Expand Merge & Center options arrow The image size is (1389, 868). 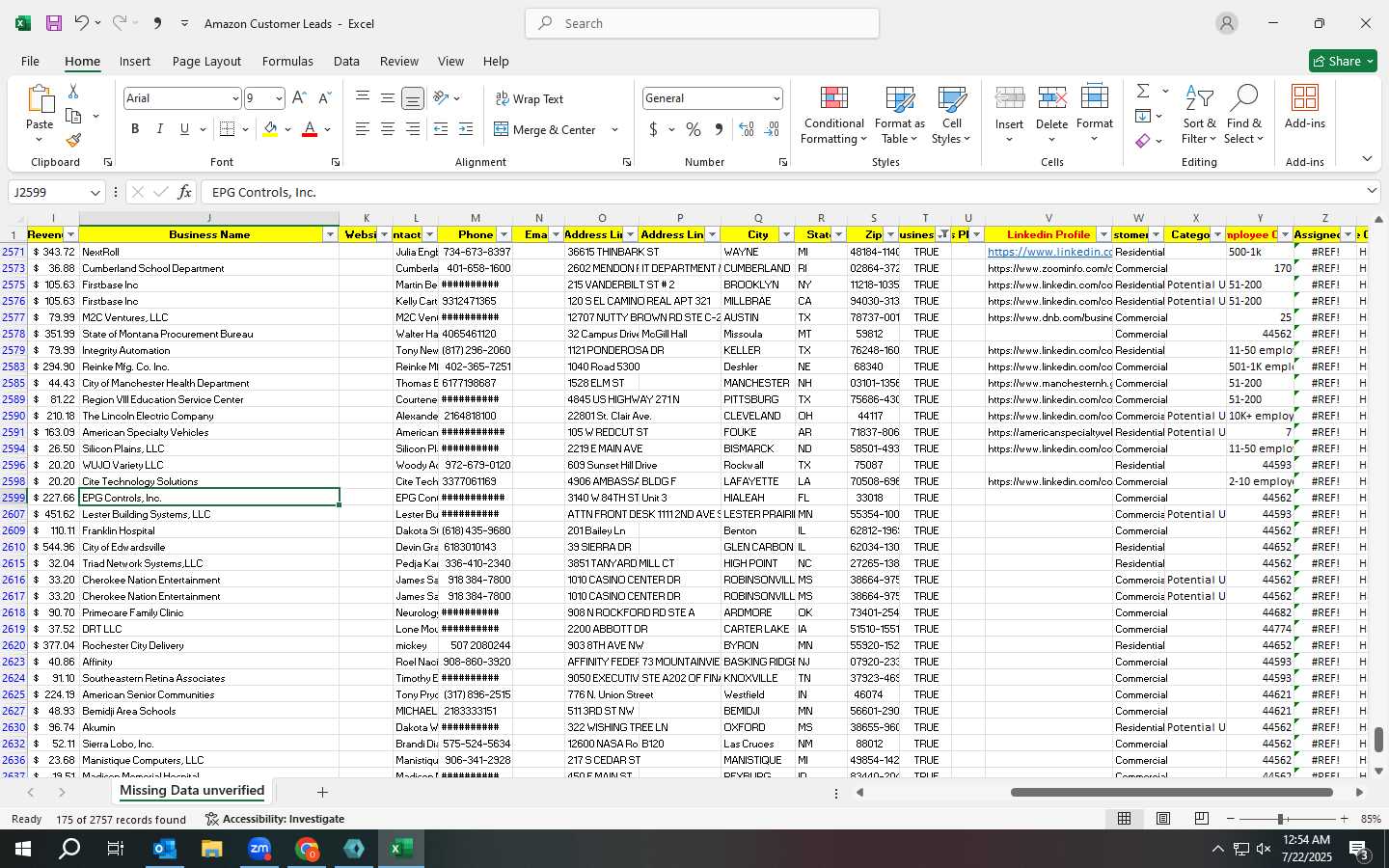click(x=614, y=129)
